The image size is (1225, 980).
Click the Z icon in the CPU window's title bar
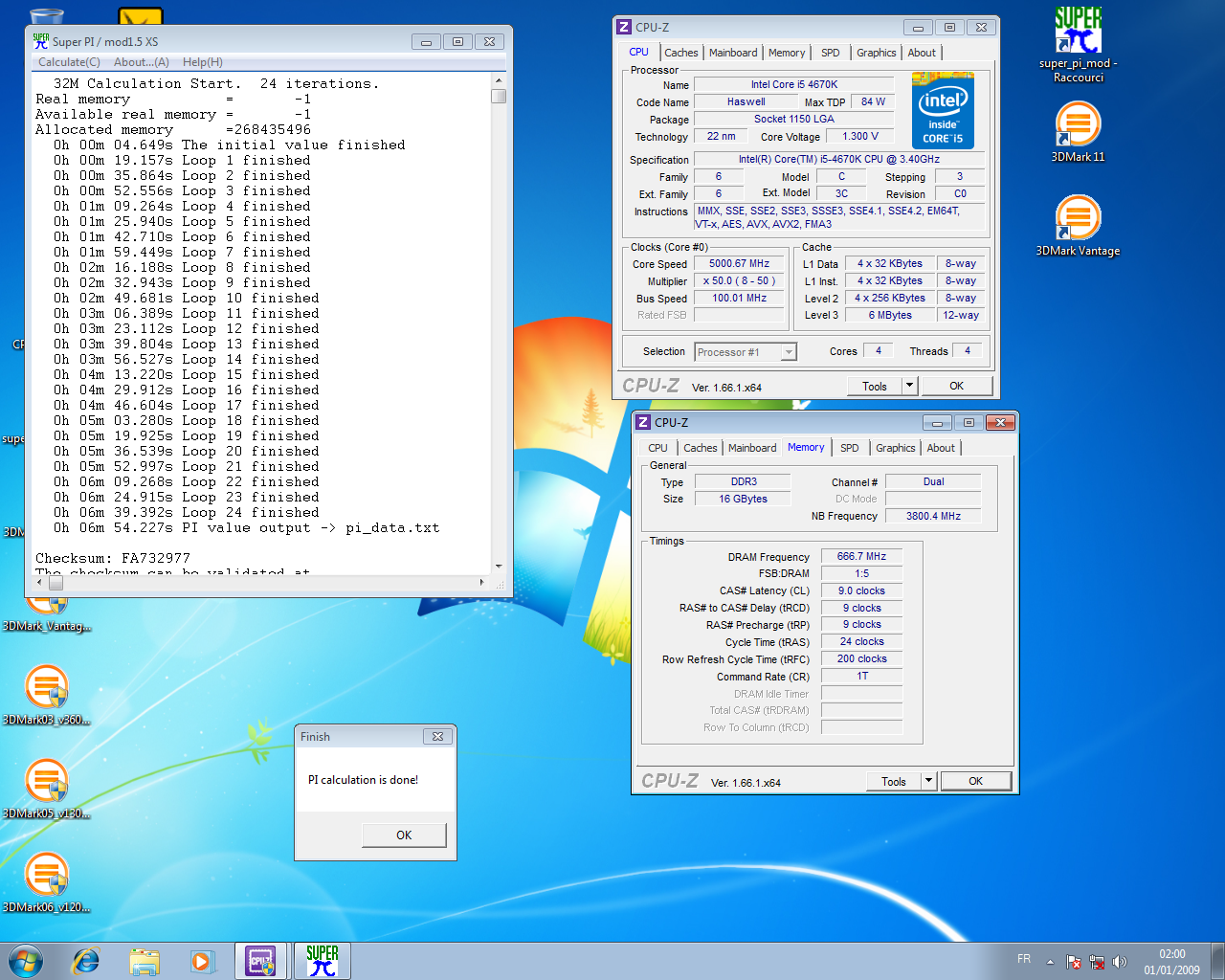point(624,27)
